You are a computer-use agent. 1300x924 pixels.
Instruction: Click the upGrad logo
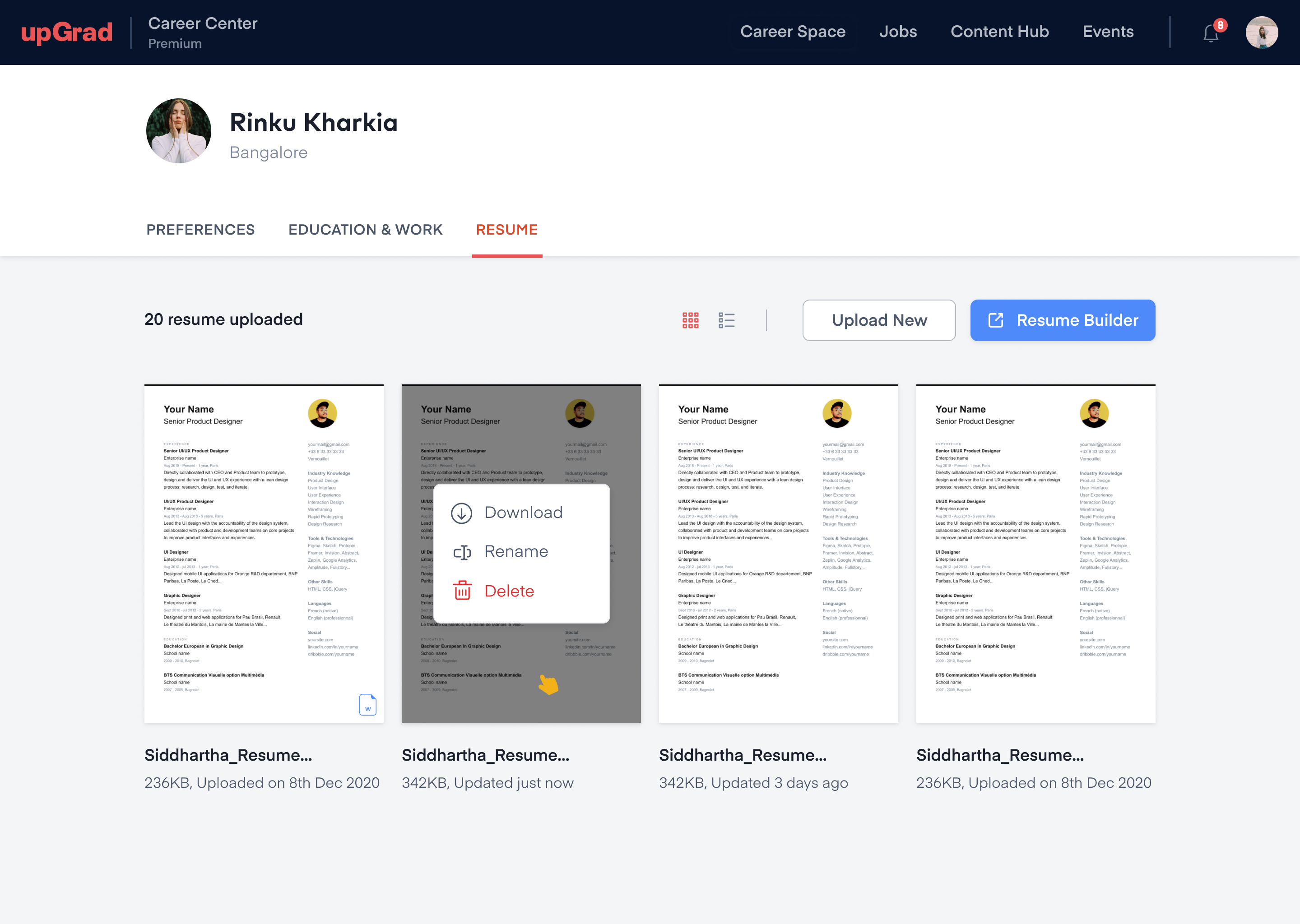[x=67, y=32]
